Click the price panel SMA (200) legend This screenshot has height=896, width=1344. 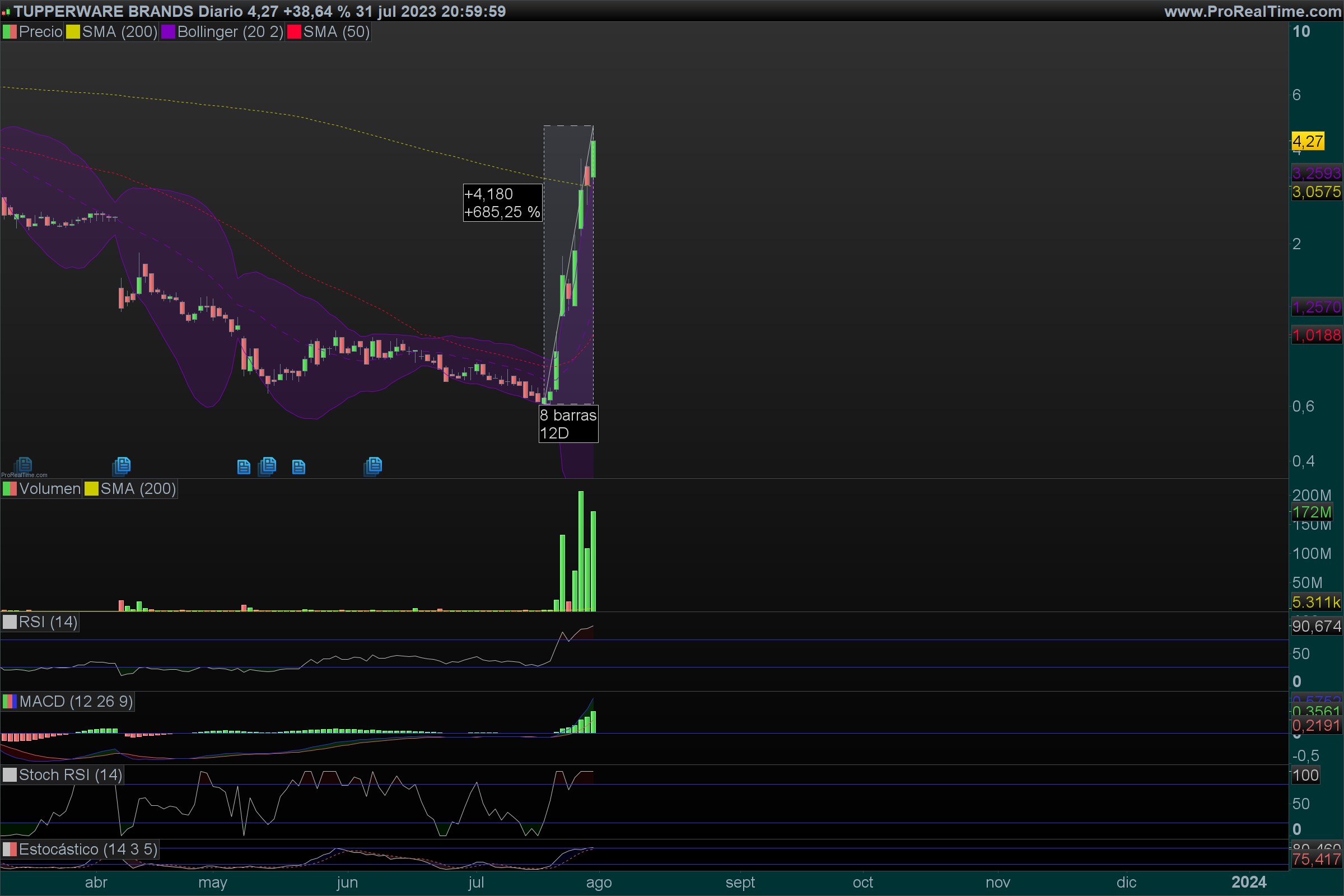[119, 32]
